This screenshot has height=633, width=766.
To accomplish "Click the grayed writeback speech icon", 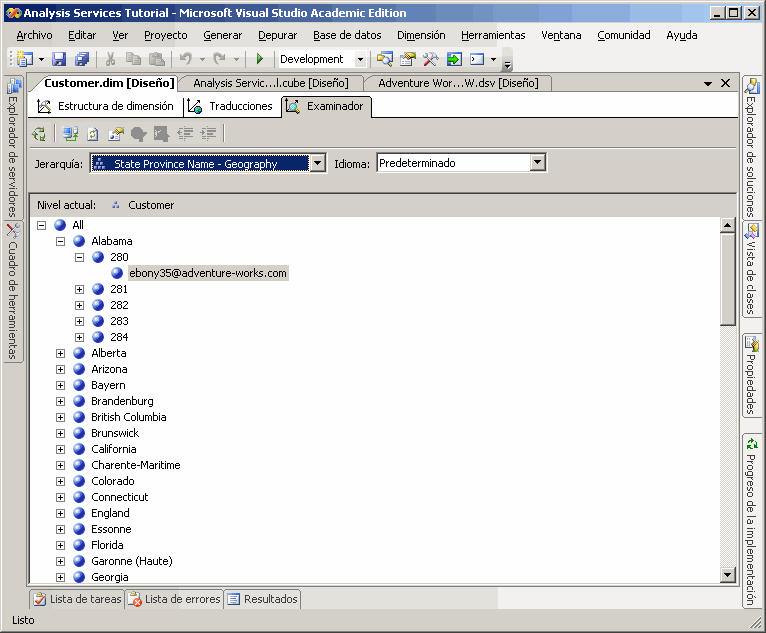I will click(139, 133).
